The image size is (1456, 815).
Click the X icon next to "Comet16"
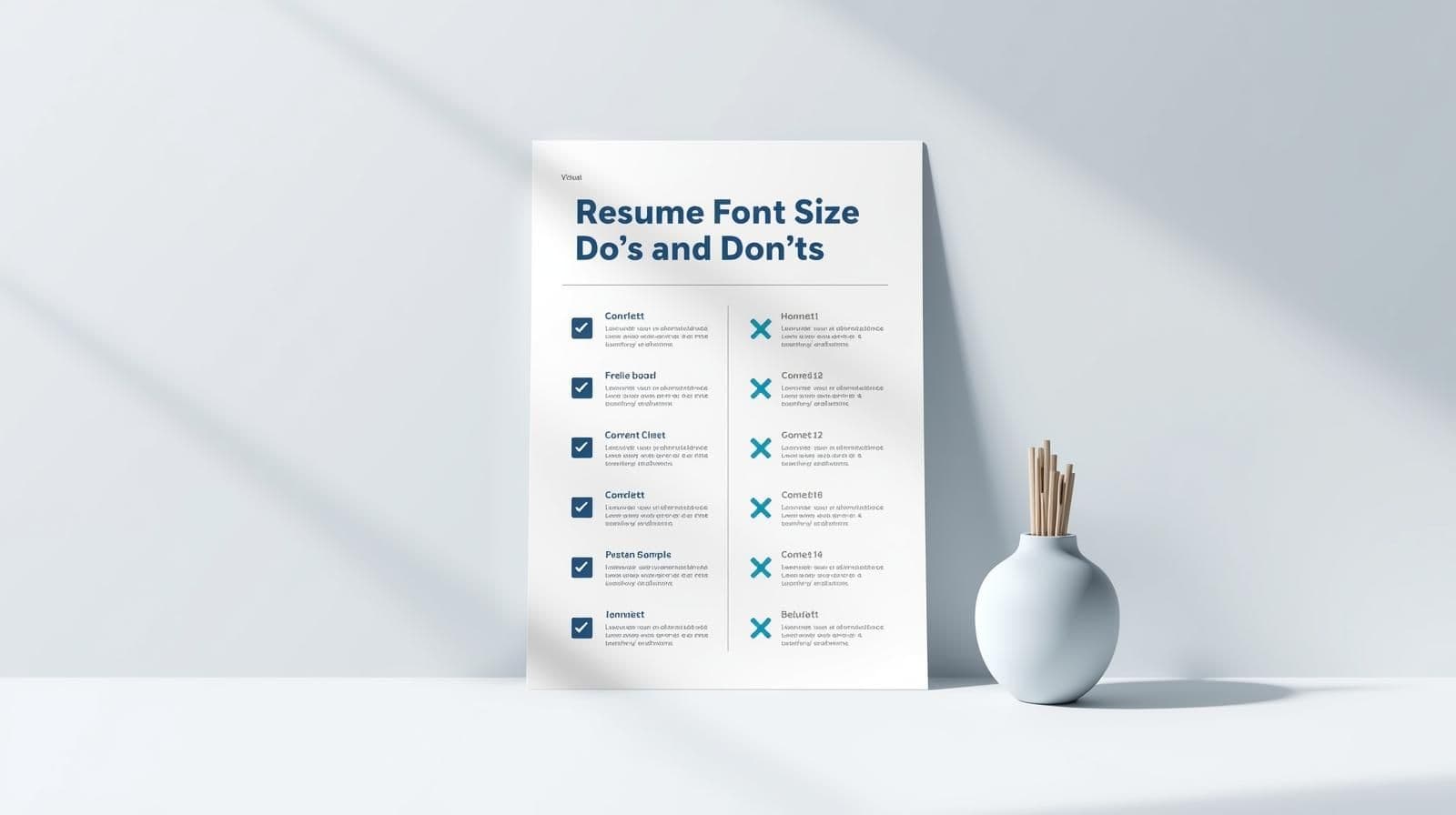point(761,508)
